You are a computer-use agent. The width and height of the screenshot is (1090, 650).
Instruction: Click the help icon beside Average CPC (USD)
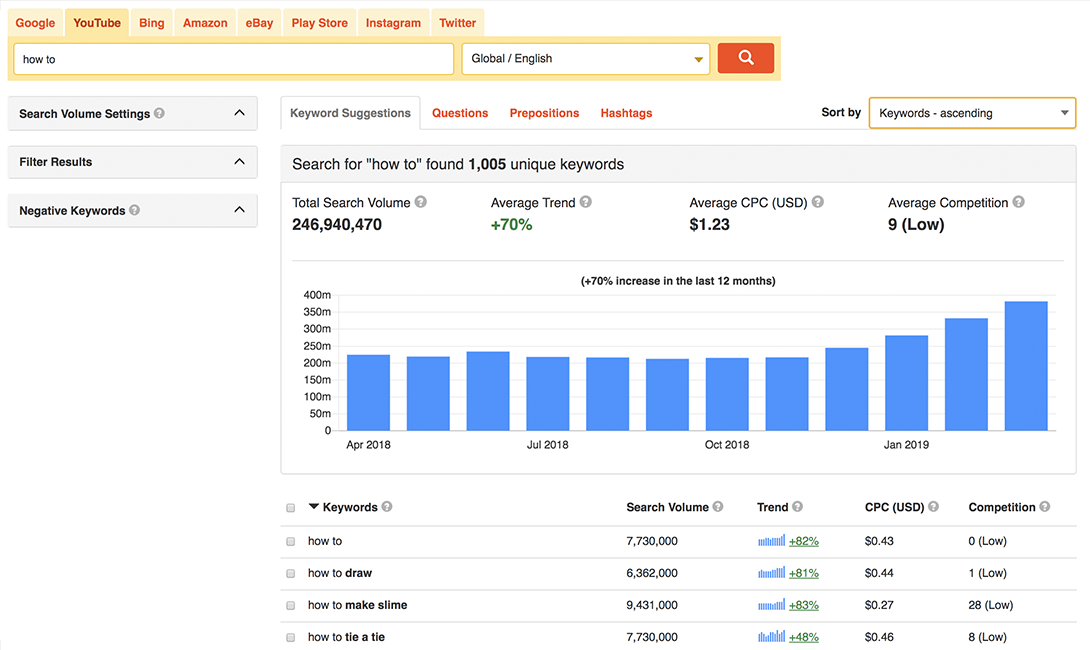click(x=817, y=202)
